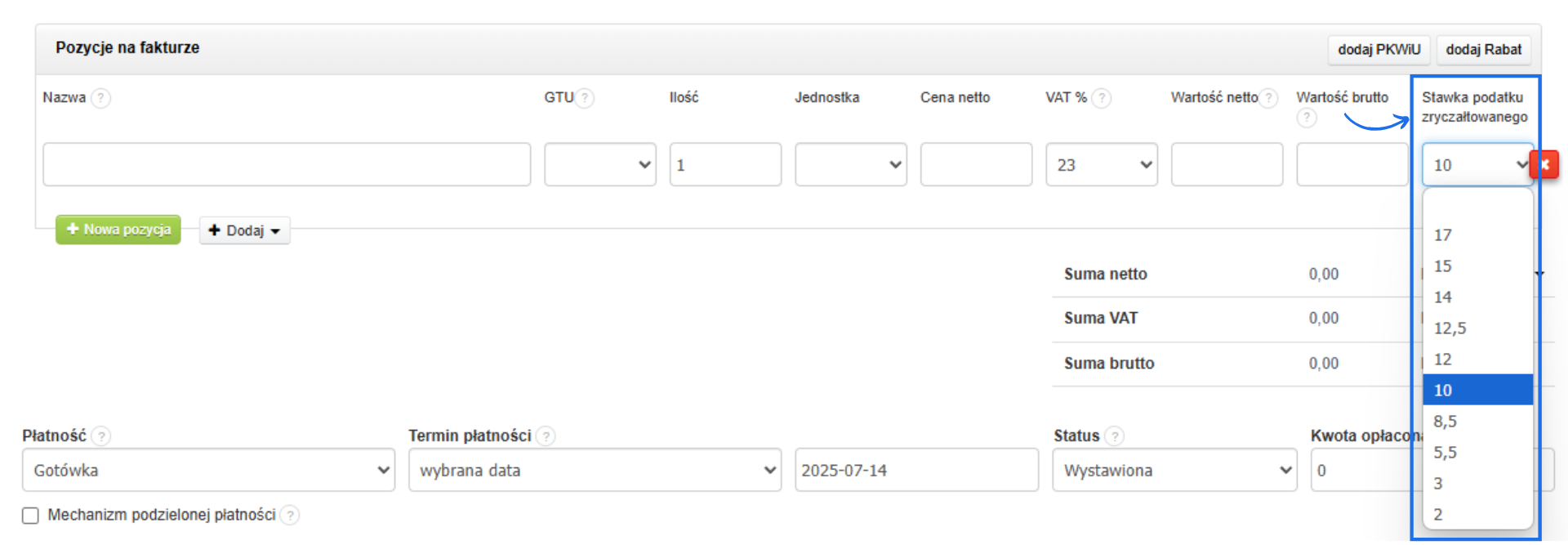
Task: Enable Mechanizm podzielonej płatności checkbox
Action: click(31, 516)
